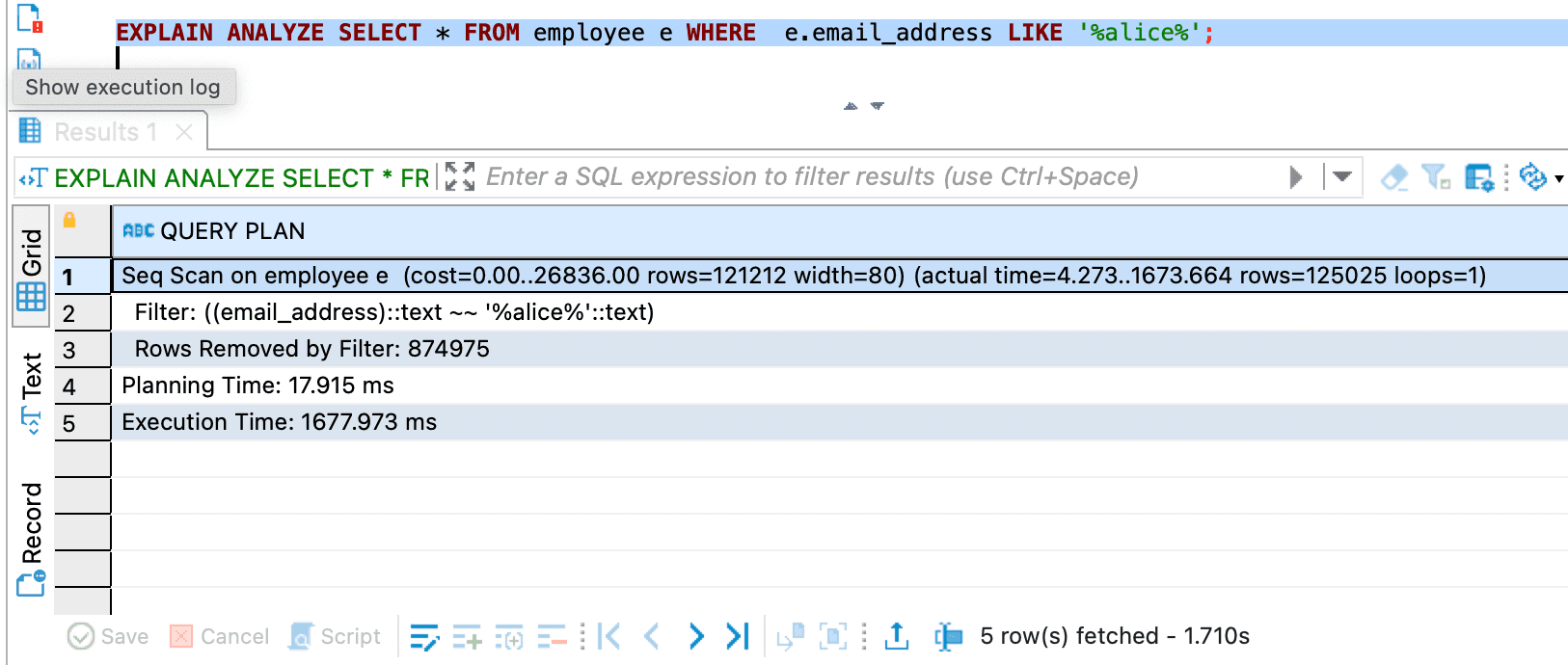Open the filter history dropdown
This screenshot has height=665, width=1568.
1341,177
